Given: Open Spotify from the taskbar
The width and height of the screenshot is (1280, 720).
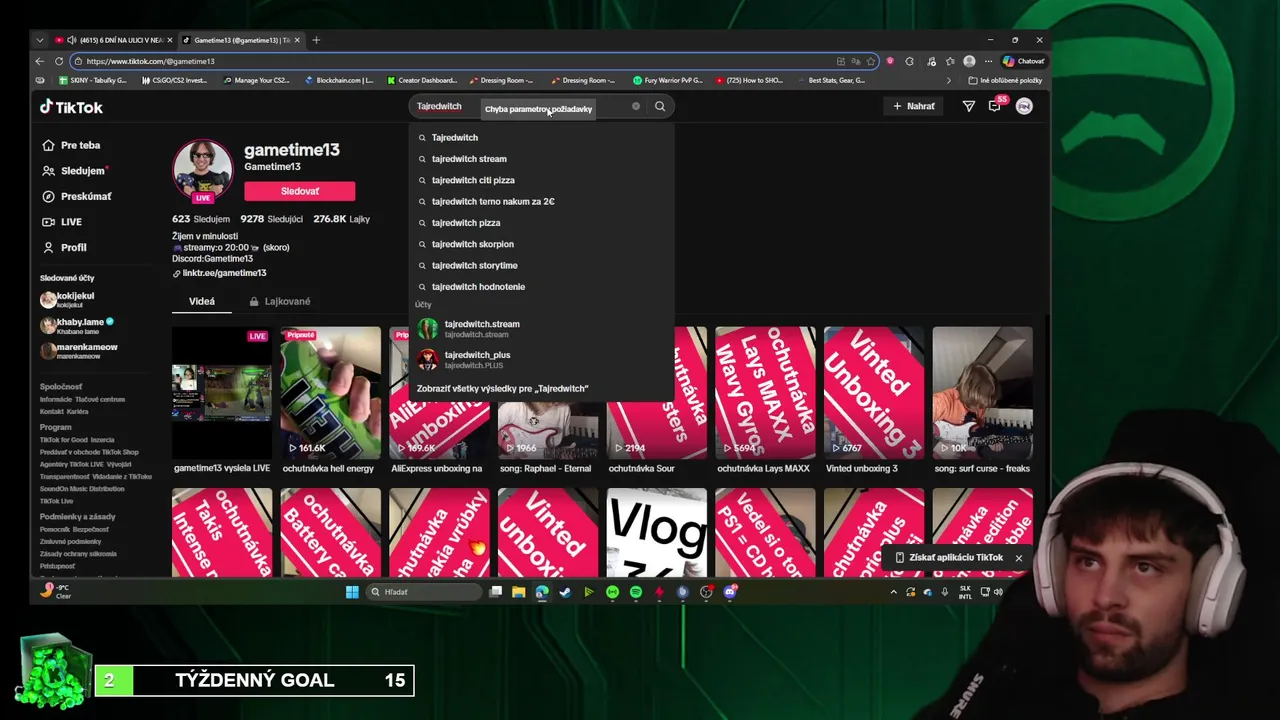Looking at the screenshot, I should click(636, 592).
